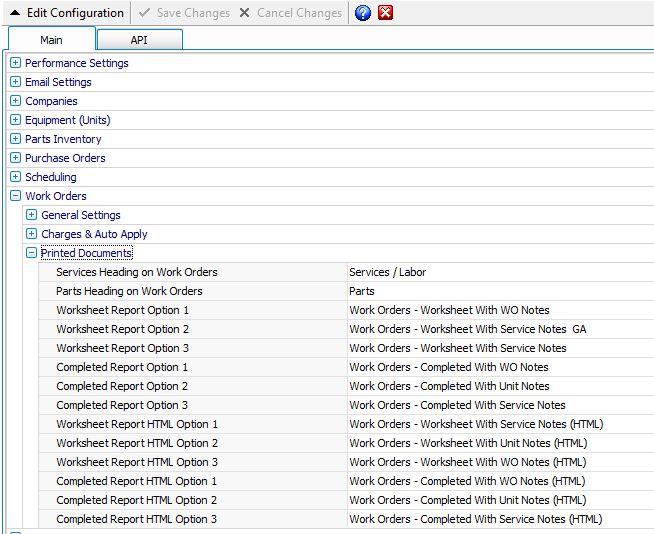Click 'Completed With Service Notes (HTML)' value

(x=476, y=519)
